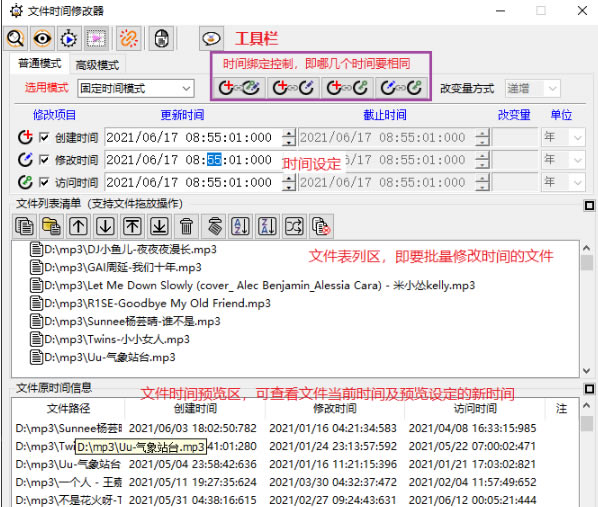The image size is (598, 507).
Task: Open the 年 unit dropdown for 创建时间
Action: pyautogui.click(x=563, y=137)
